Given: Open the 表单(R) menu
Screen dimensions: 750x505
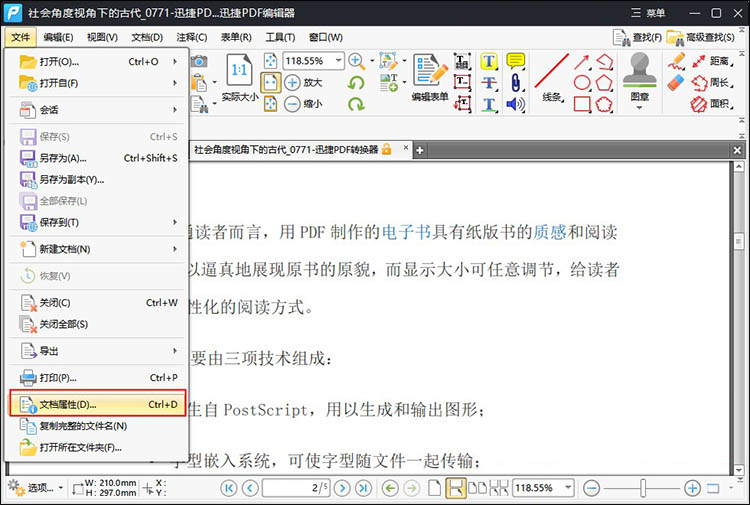Looking at the screenshot, I should click(x=236, y=37).
